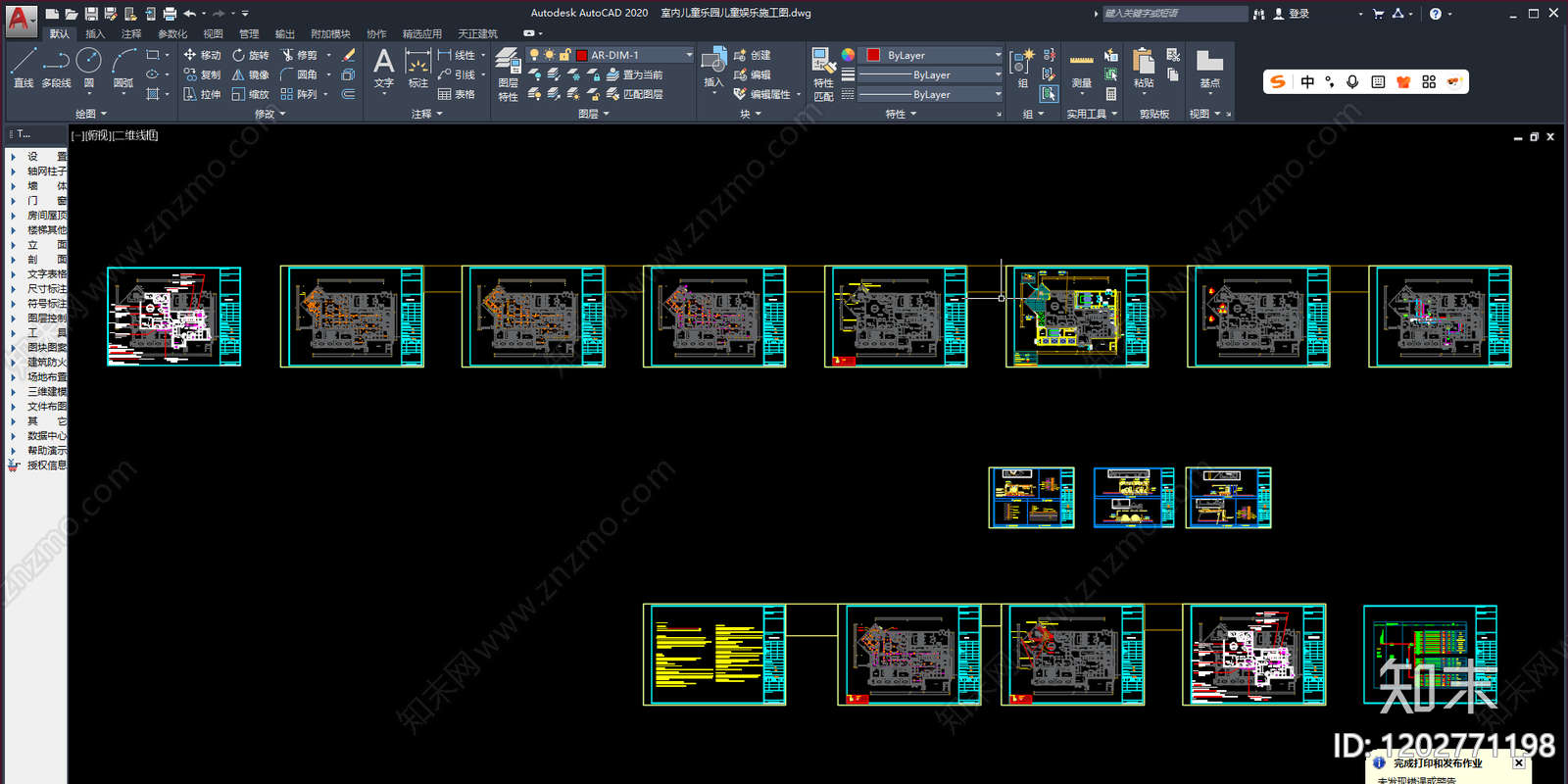Toggle Sogou input Chinese/English mode (中)
The width and height of the screenshot is (1568, 784).
(1307, 82)
